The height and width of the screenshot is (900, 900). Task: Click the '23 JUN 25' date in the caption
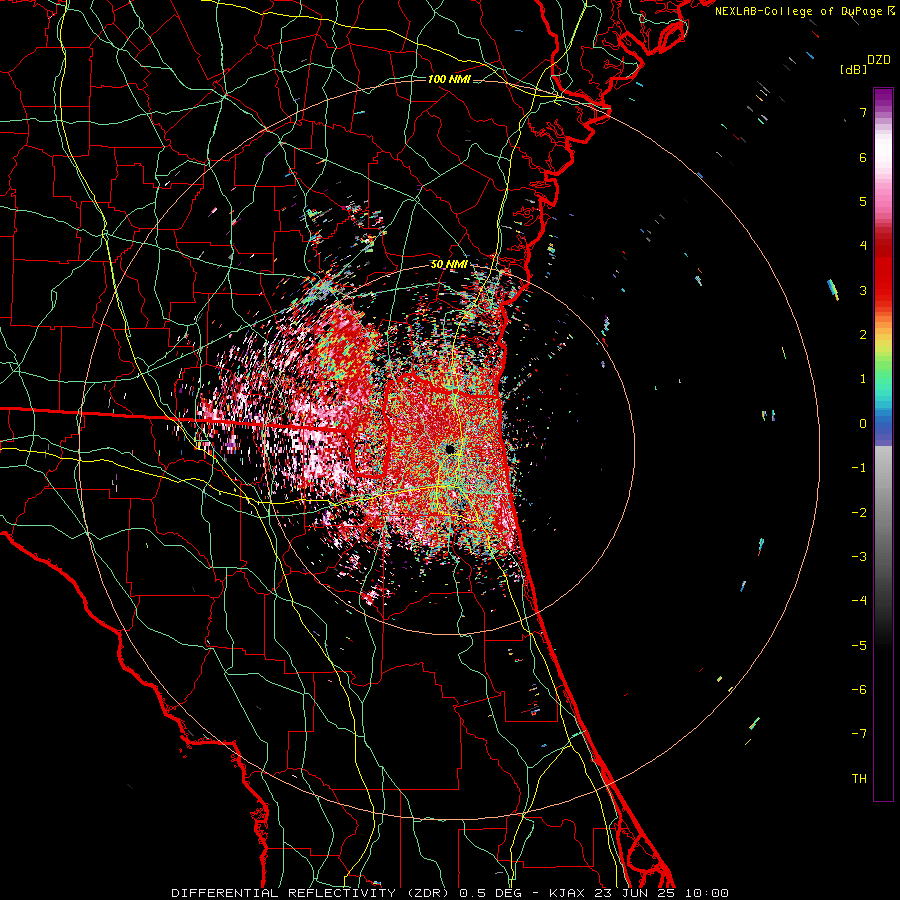pos(635,893)
